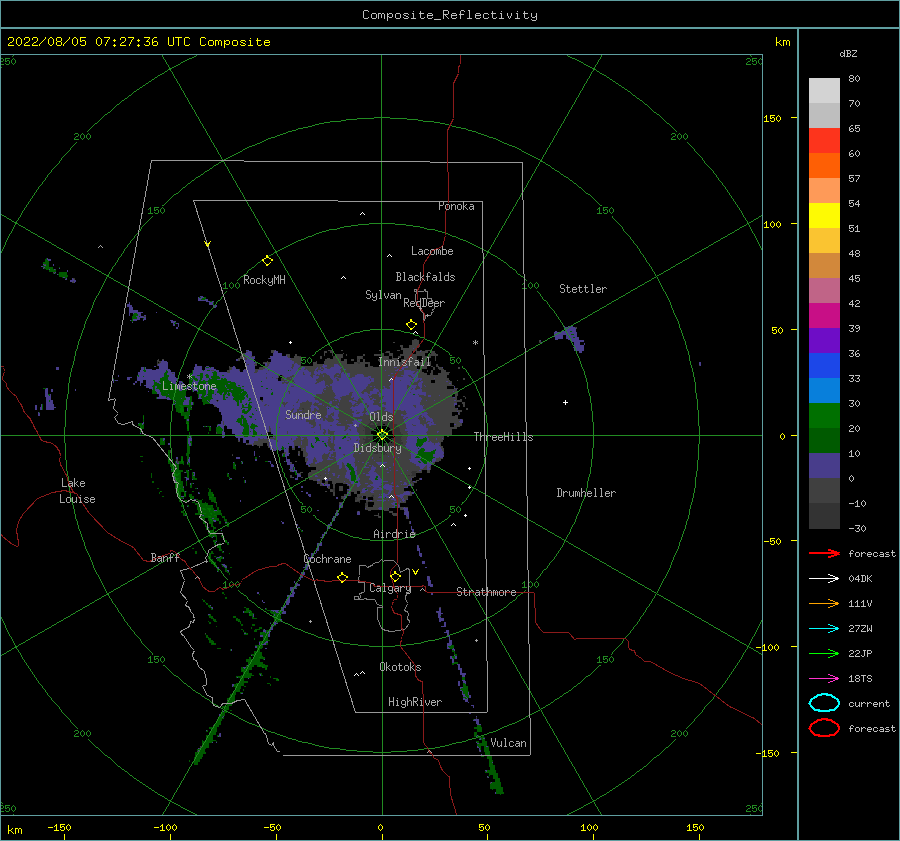Click the Composite_Reflectivity title
Screen dimensions: 900x841
click(x=450, y=15)
